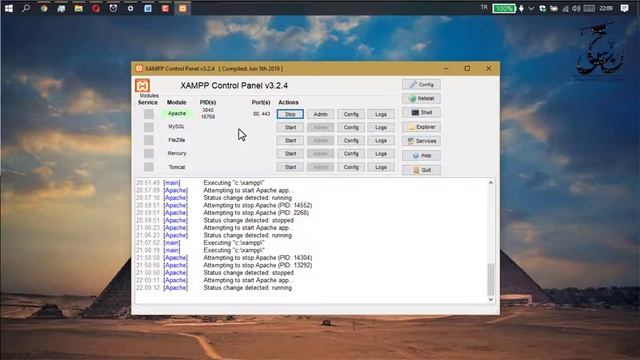
Task: Click the Tomcat module label
Action: (x=177, y=167)
